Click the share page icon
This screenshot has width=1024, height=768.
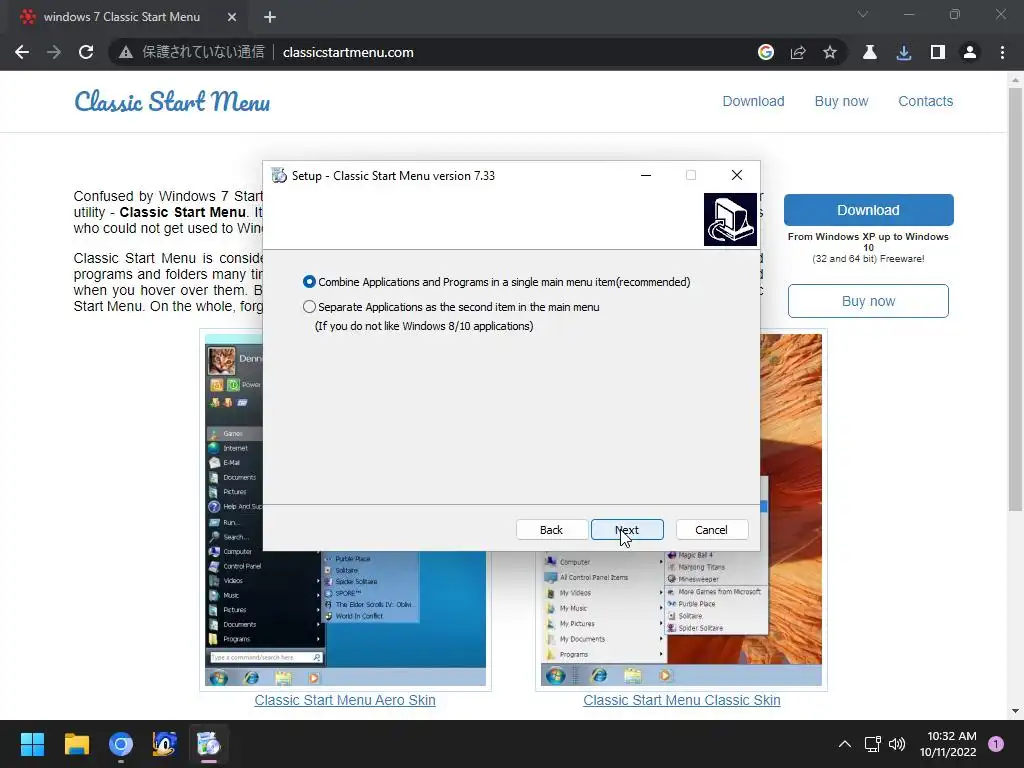point(797,52)
